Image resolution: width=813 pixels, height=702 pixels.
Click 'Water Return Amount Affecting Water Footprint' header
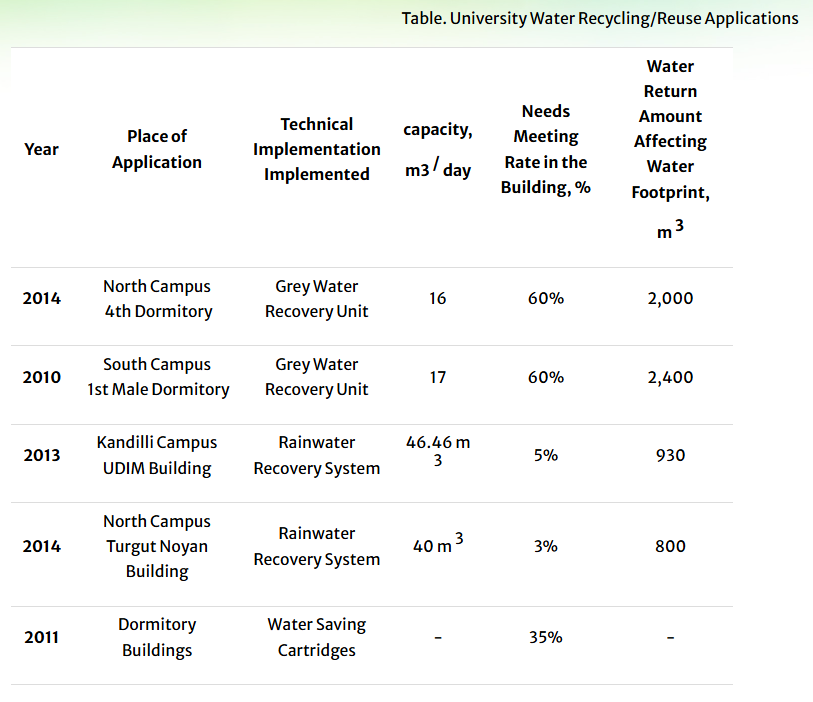point(670,148)
